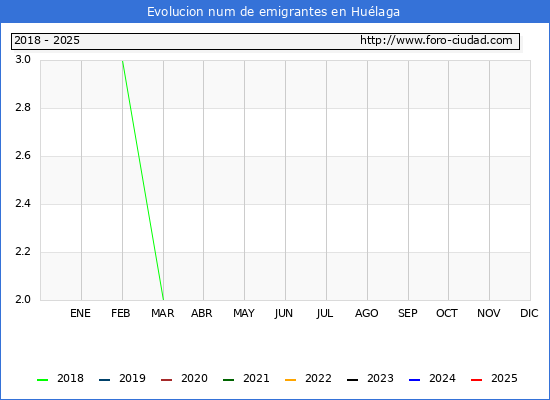The width and height of the screenshot is (550, 400).
Task: Click the ENE month axis label
Action: tap(80, 313)
